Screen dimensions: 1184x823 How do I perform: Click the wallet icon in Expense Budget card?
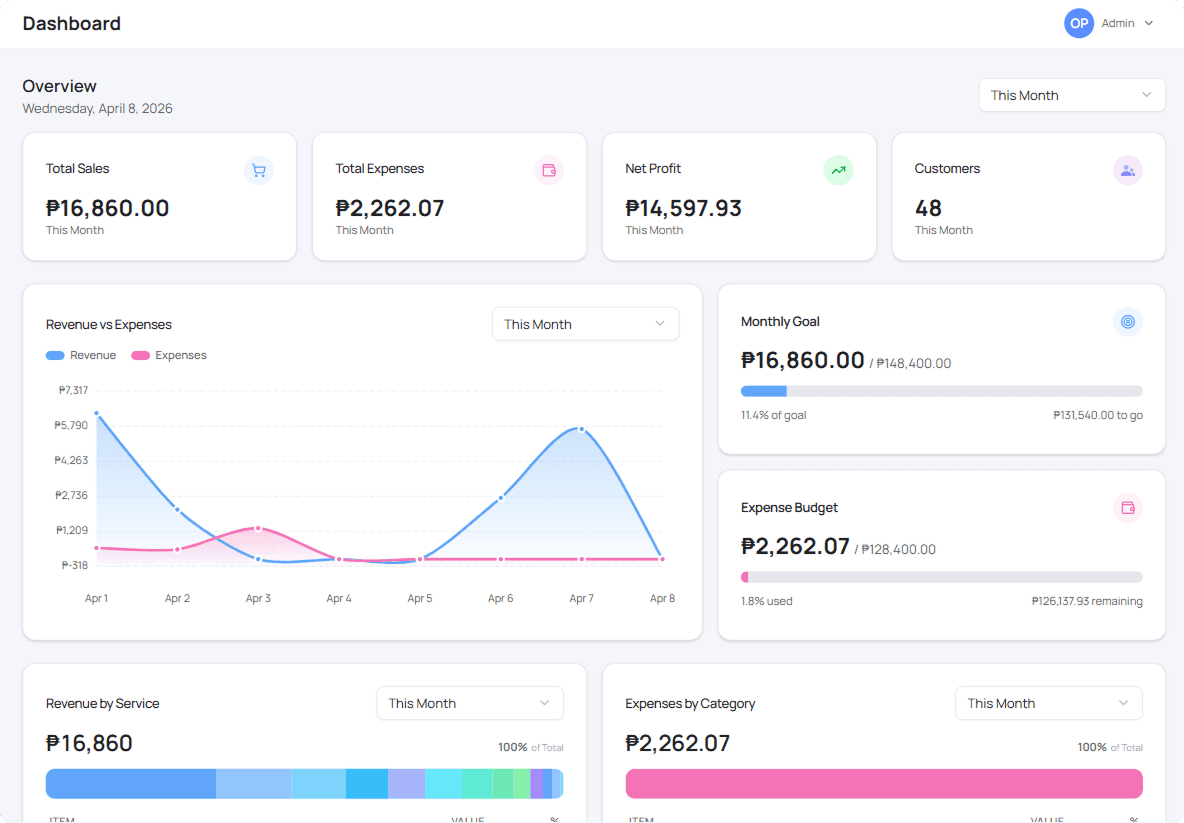coord(1128,508)
